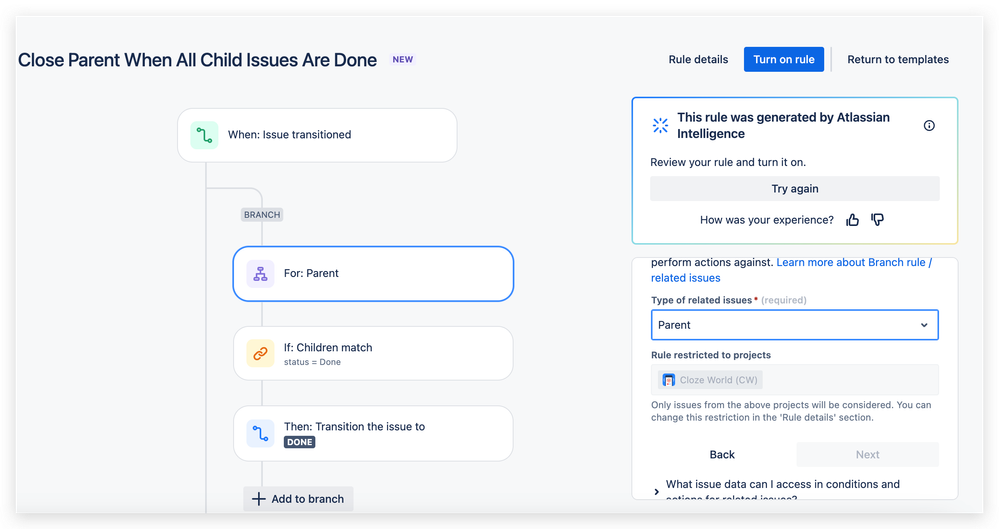Select the If: Children match condition

373,354
